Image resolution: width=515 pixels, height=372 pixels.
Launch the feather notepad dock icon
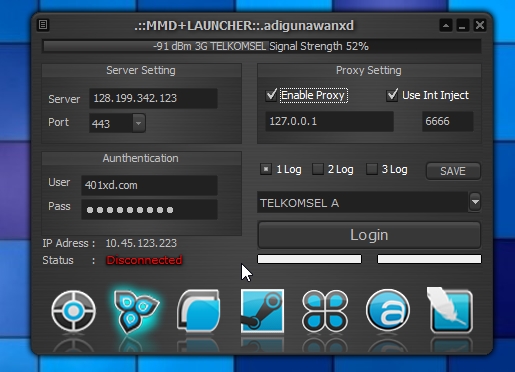click(x=450, y=310)
